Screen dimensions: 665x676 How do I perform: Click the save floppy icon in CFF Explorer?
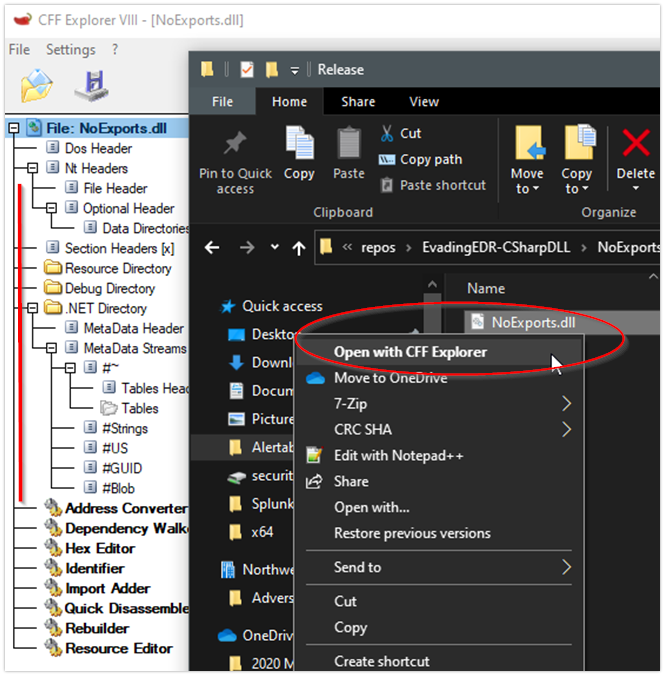[x=92, y=85]
